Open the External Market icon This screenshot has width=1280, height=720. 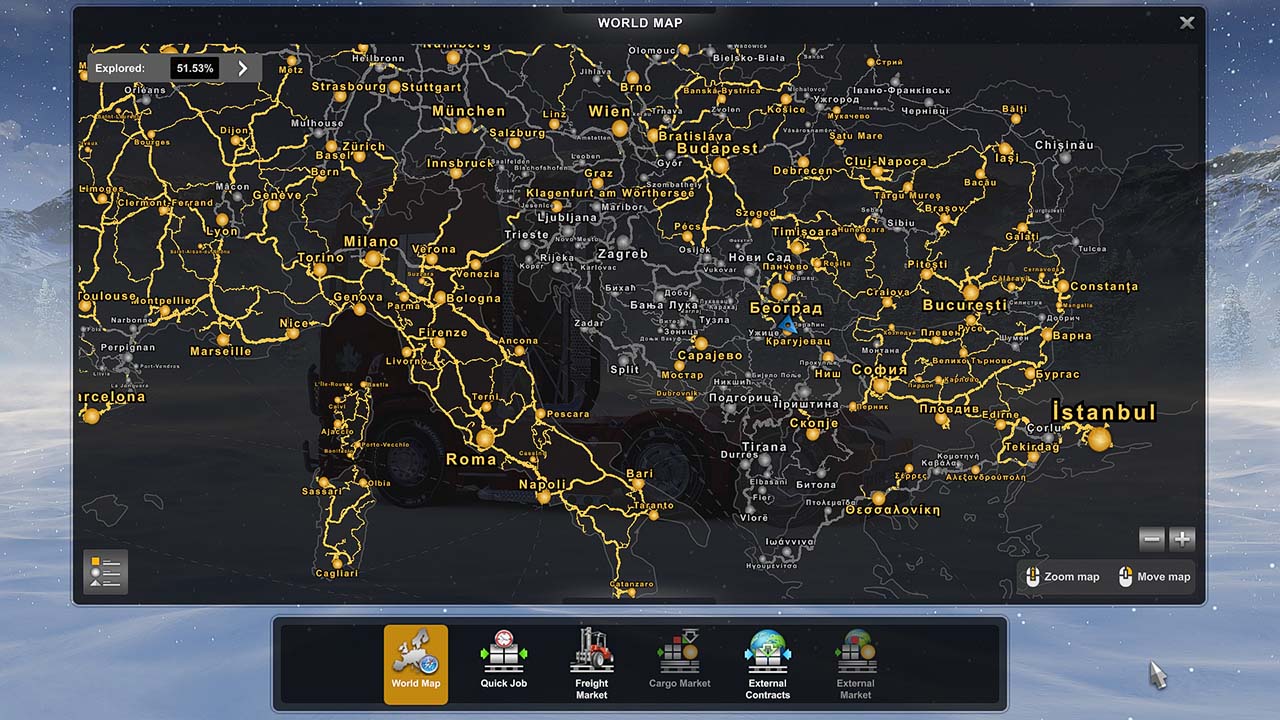tap(855, 664)
